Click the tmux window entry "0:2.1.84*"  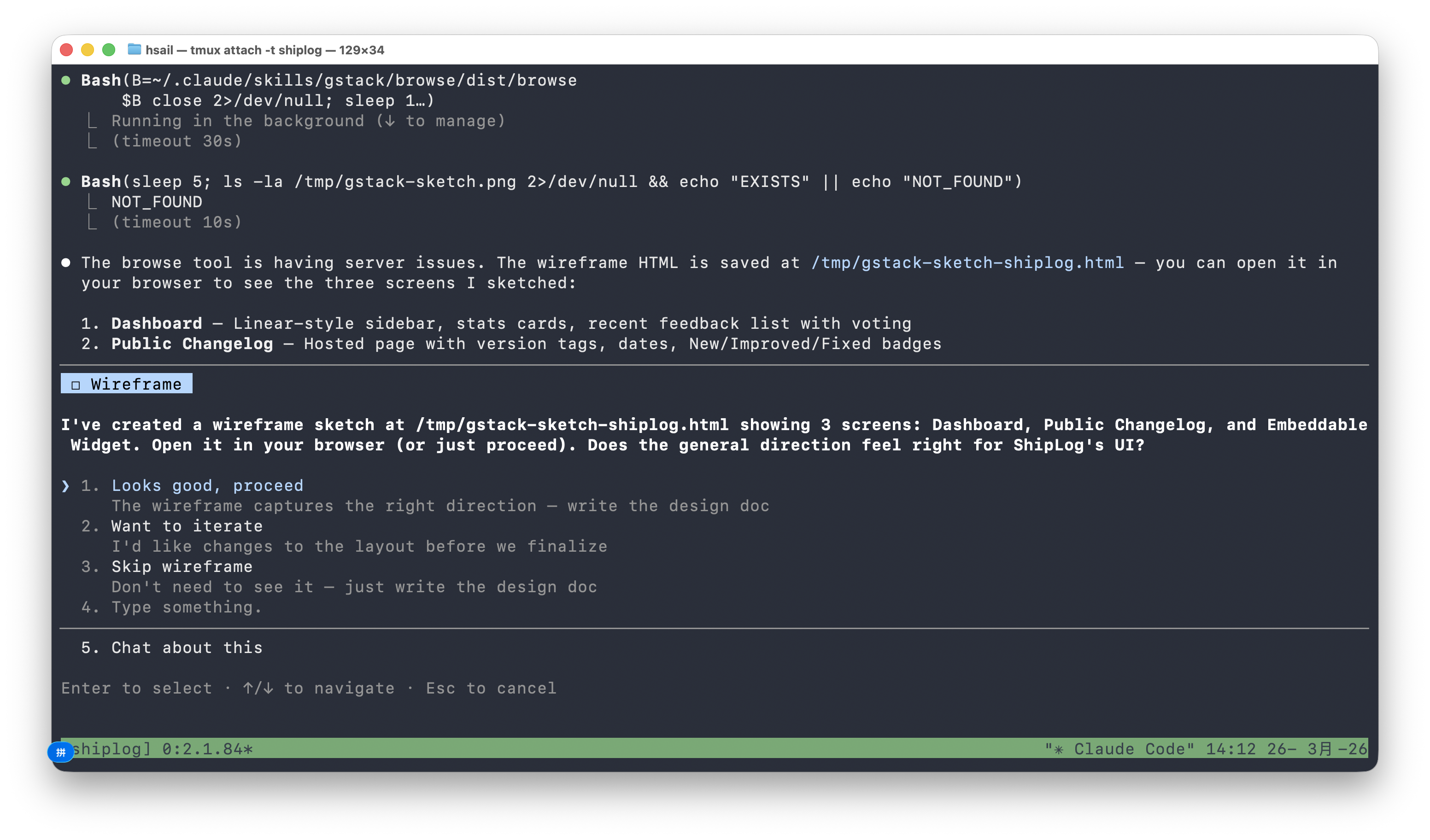point(207,749)
